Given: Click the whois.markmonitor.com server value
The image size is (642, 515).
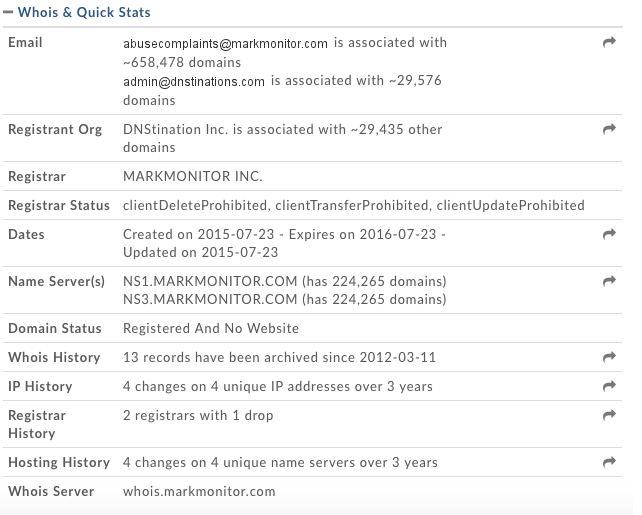Looking at the screenshot, I should [x=198, y=491].
